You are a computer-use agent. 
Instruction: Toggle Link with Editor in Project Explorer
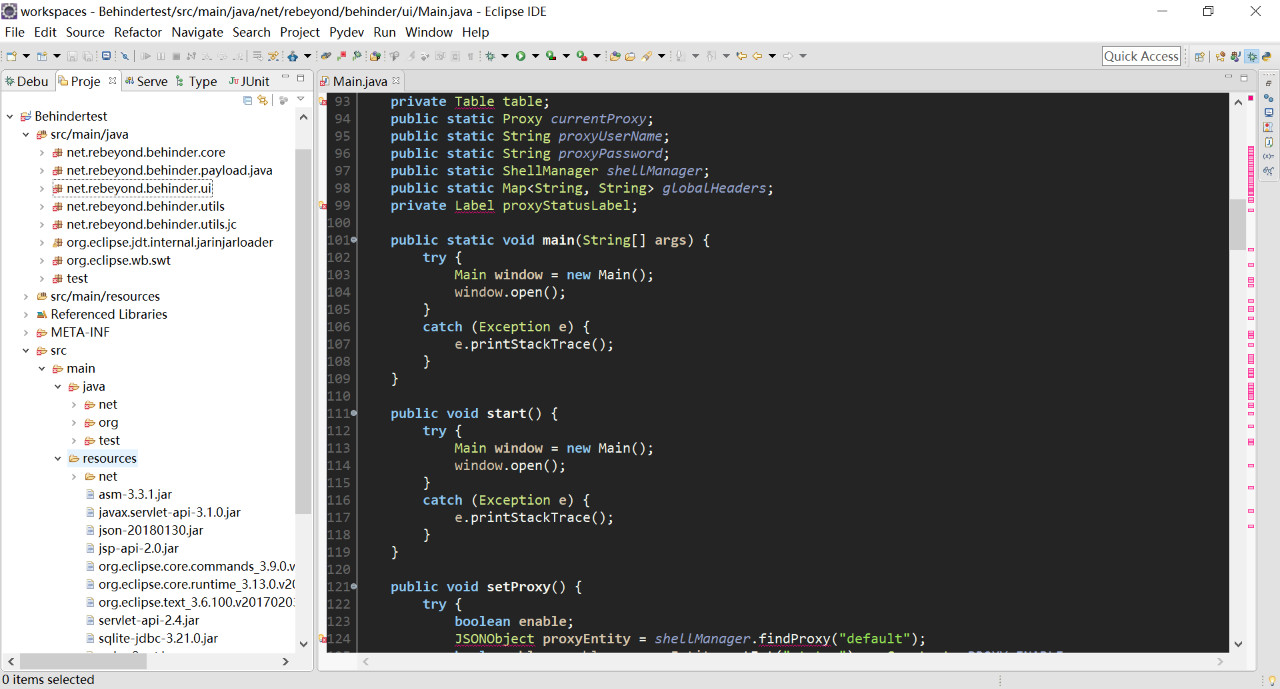pos(263,100)
